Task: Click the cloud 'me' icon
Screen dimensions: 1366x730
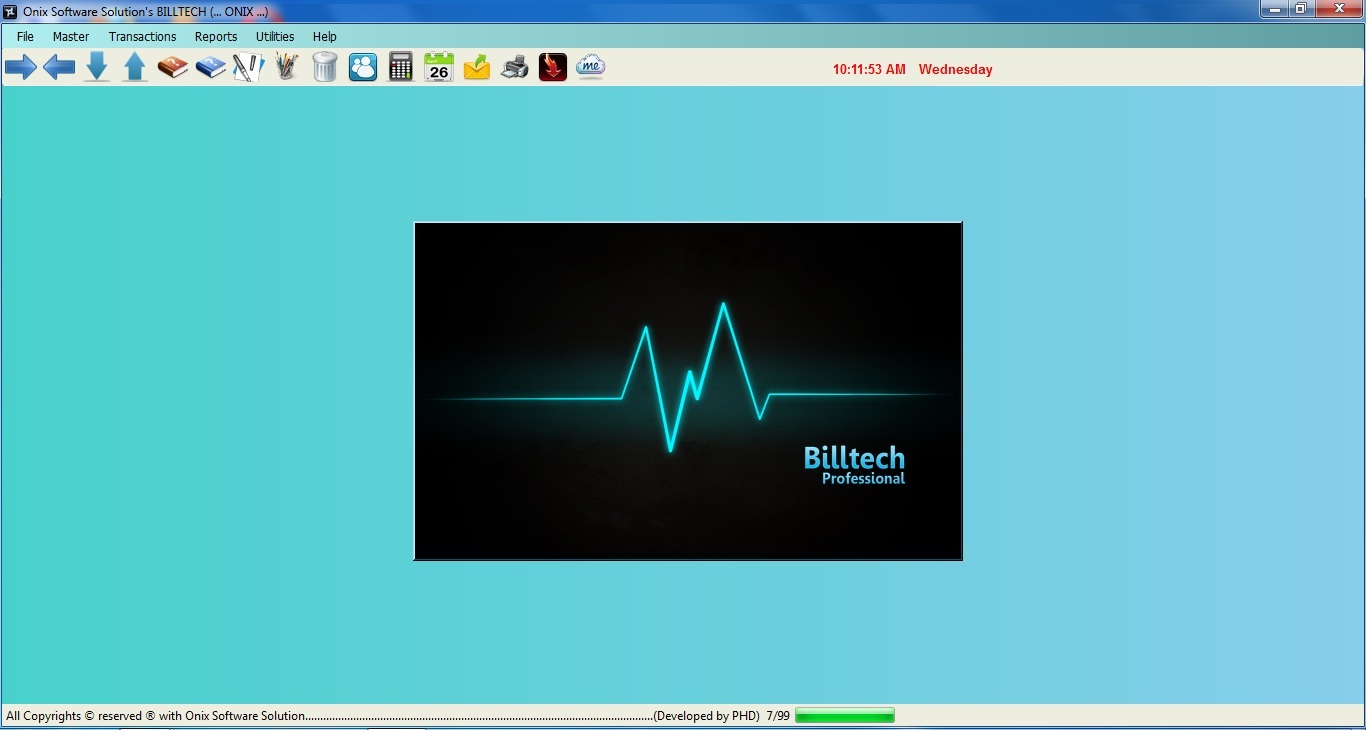Action: pos(591,67)
